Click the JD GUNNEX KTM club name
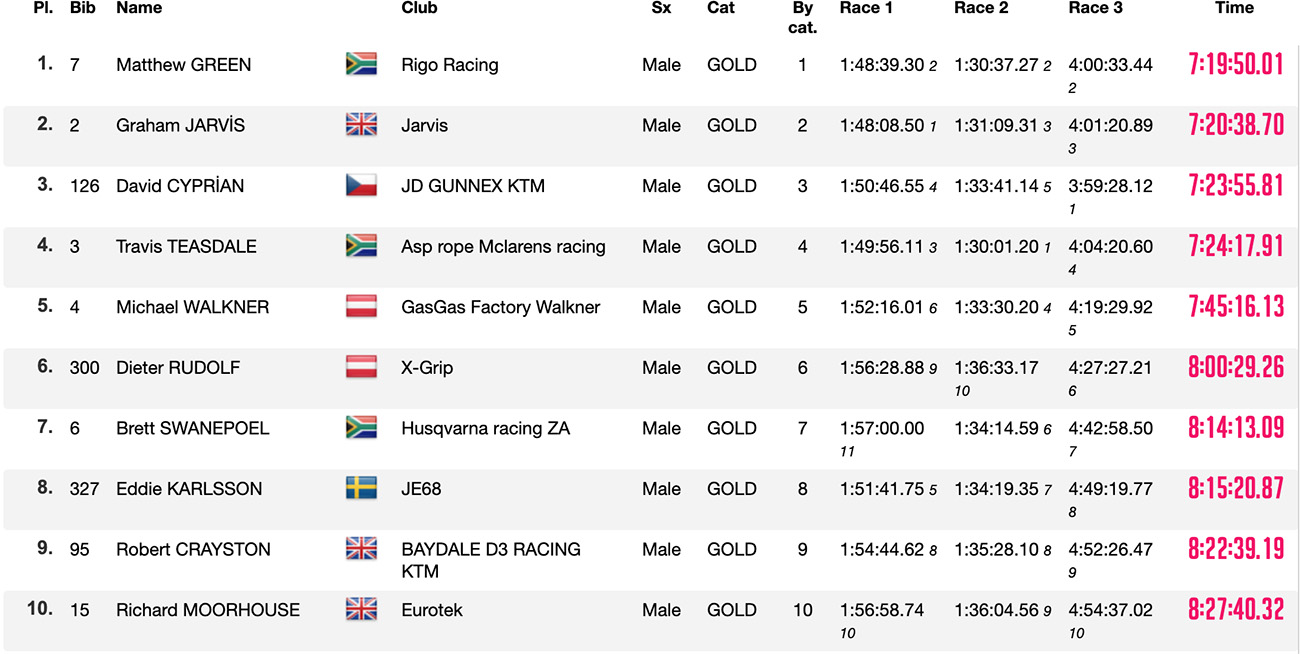 (473, 186)
